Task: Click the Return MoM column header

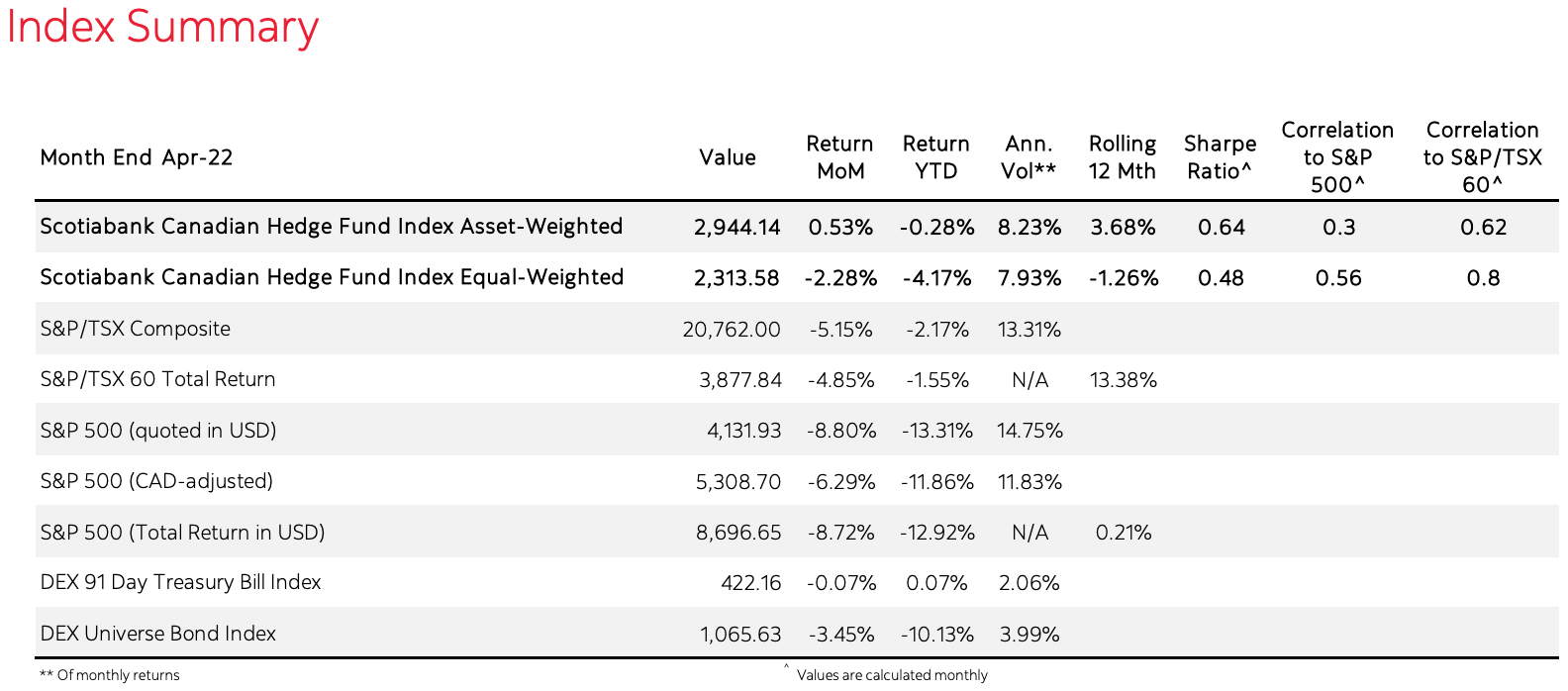Action: coord(839,157)
